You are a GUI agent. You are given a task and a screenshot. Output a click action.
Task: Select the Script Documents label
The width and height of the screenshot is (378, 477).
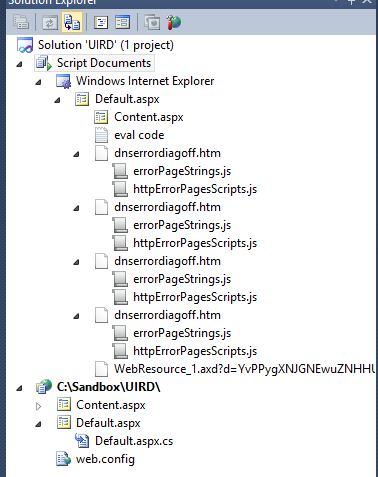click(104, 63)
